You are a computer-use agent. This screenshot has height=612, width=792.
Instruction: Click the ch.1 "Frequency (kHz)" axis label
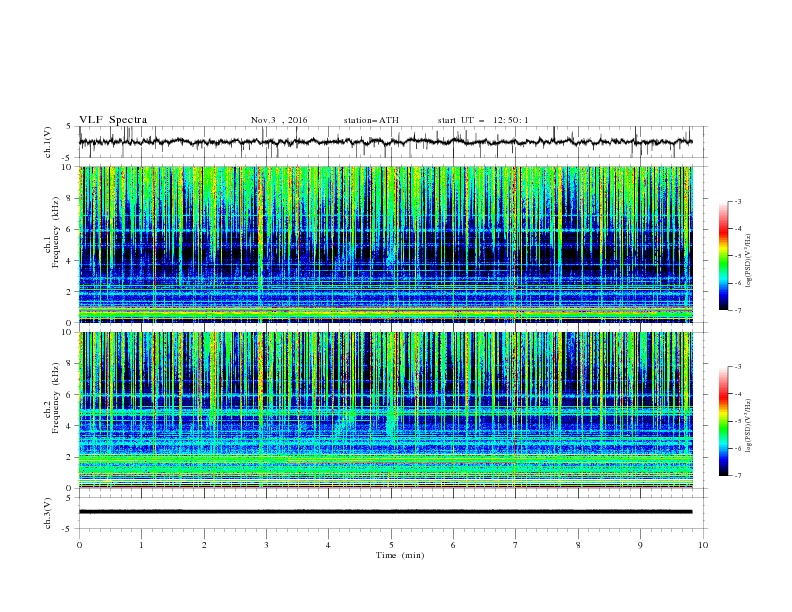pos(55,234)
